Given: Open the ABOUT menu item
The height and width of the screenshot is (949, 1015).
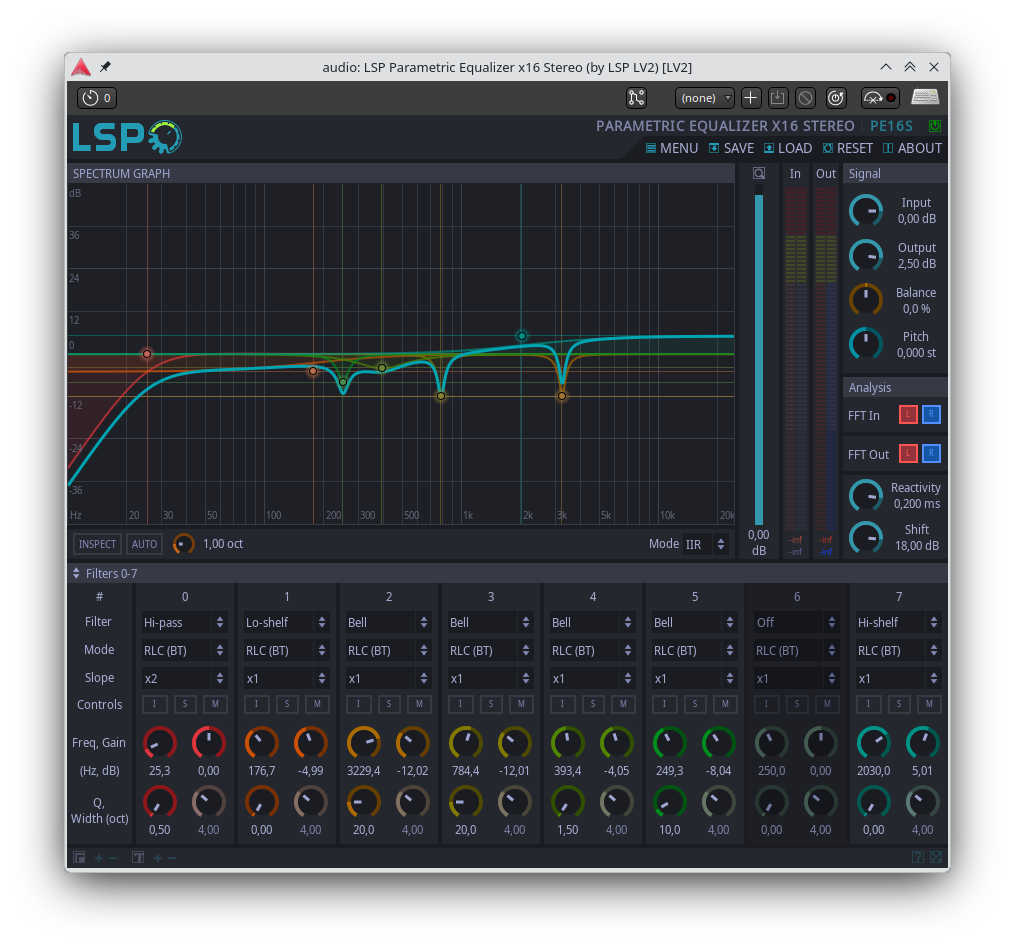Looking at the screenshot, I should point(912,148).
